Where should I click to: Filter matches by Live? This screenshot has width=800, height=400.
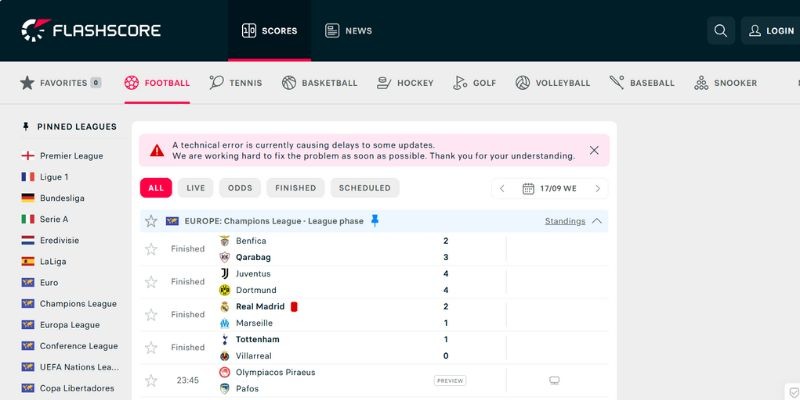pos(195,188)
